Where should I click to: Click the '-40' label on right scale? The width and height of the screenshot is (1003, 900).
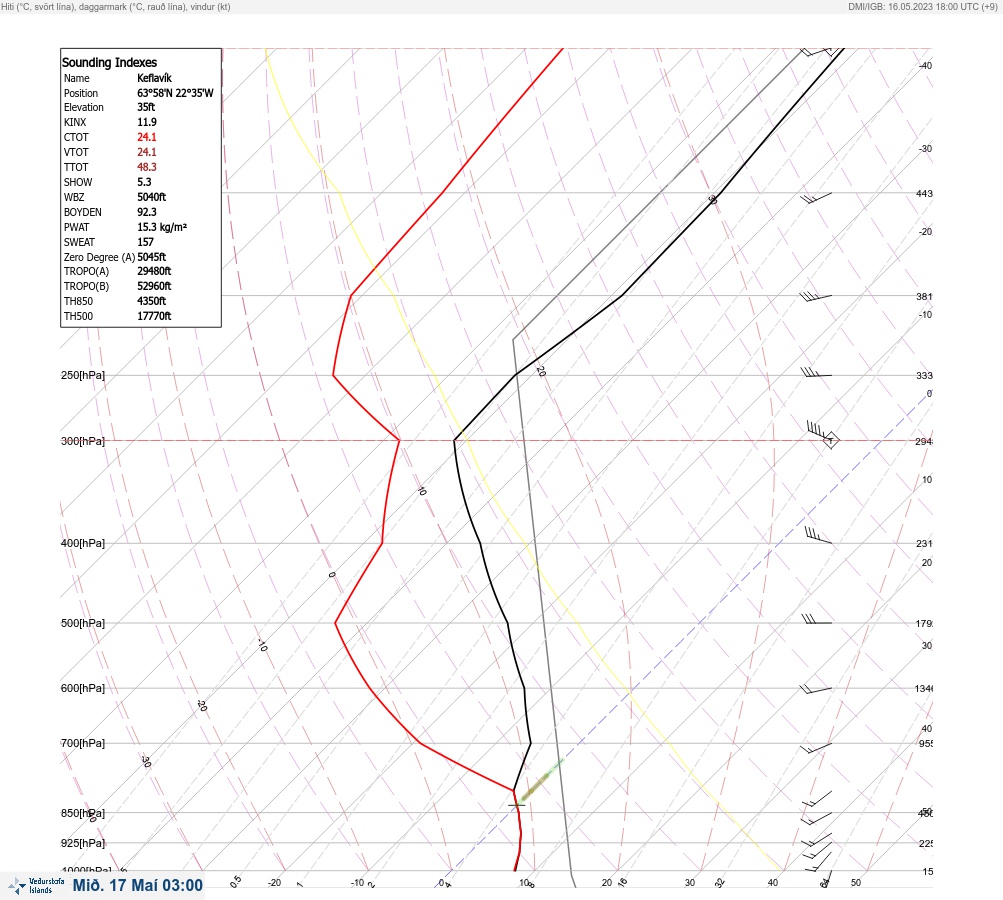(x=925, y=66)
